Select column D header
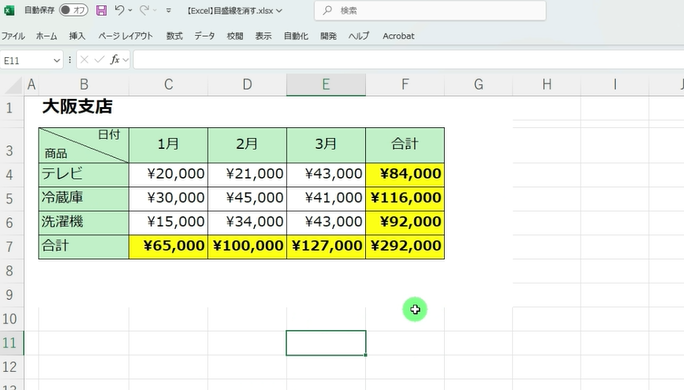This screenshot has width=684, height=390. click(x=247, y=84)
